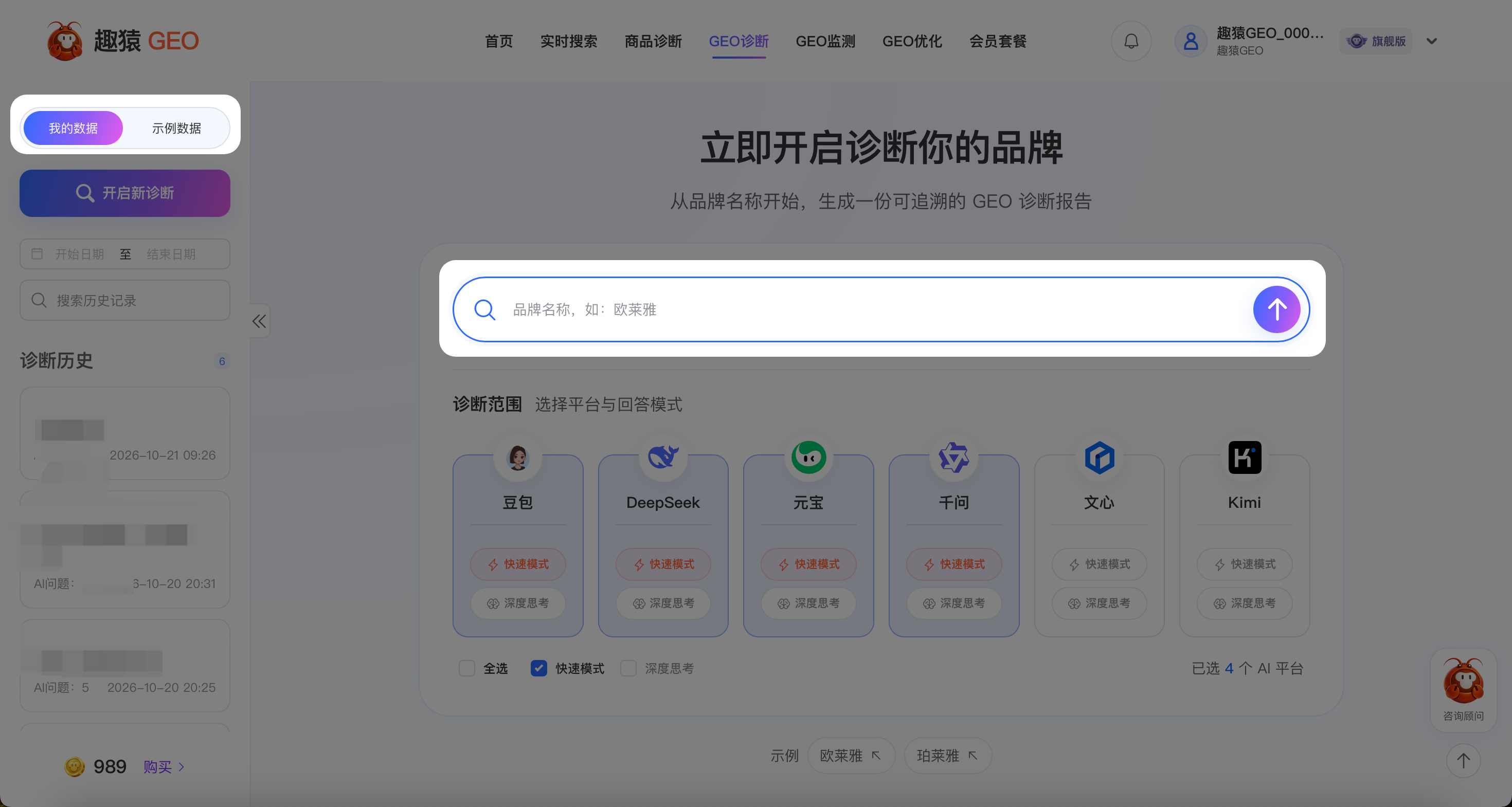Screen dimensions: 1512x807
Task: Click the 趣猿 GEO mascot logo
Action: [x=65, y=41]
